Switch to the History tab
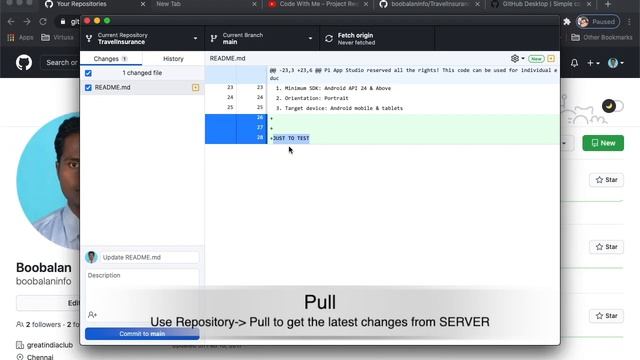This screenshot has height=360, width=640. click(173, 59)
